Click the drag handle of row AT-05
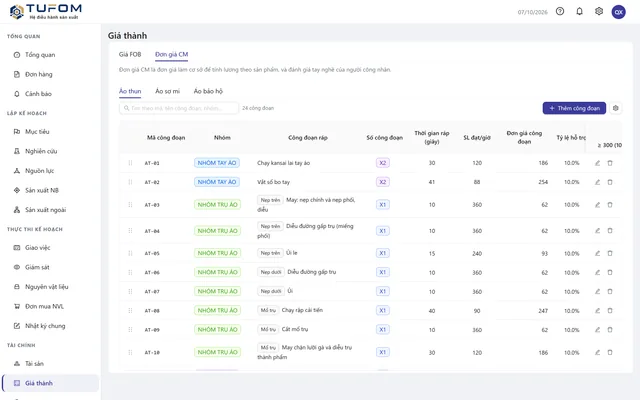 [130, 253]
